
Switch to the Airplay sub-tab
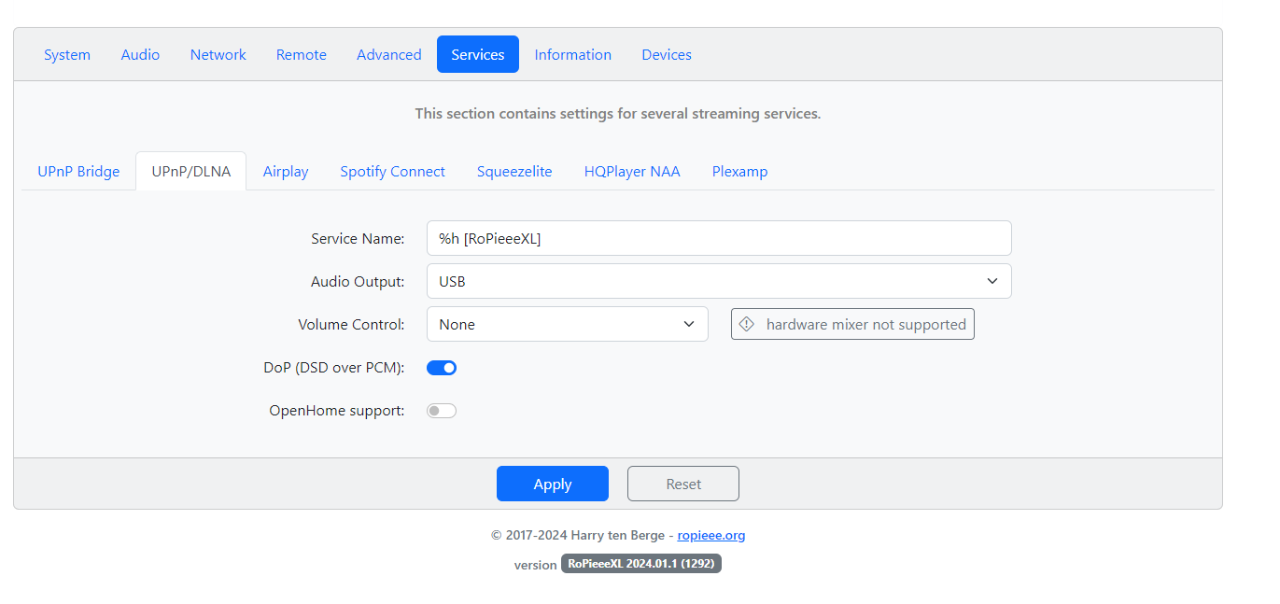click(x=286, y=171)
